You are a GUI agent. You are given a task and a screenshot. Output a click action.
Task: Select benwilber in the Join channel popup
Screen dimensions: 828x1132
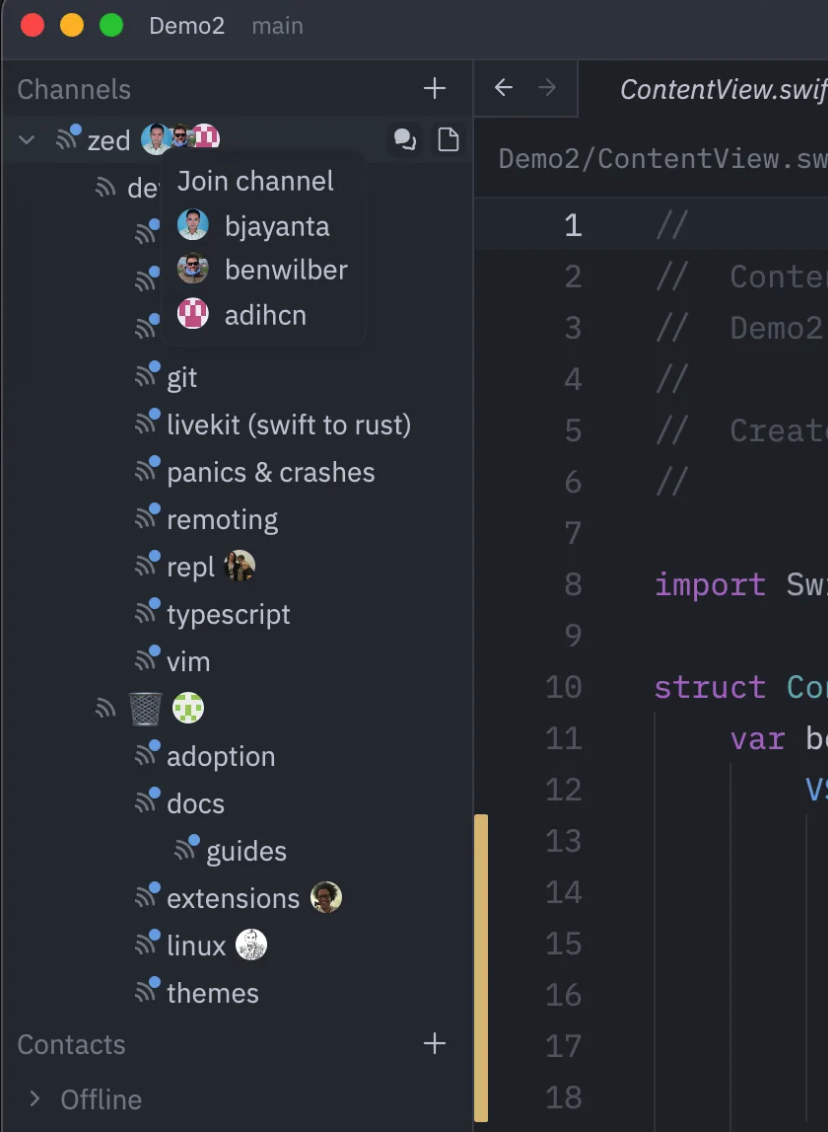pyautogui.click(x=285, y=270)
